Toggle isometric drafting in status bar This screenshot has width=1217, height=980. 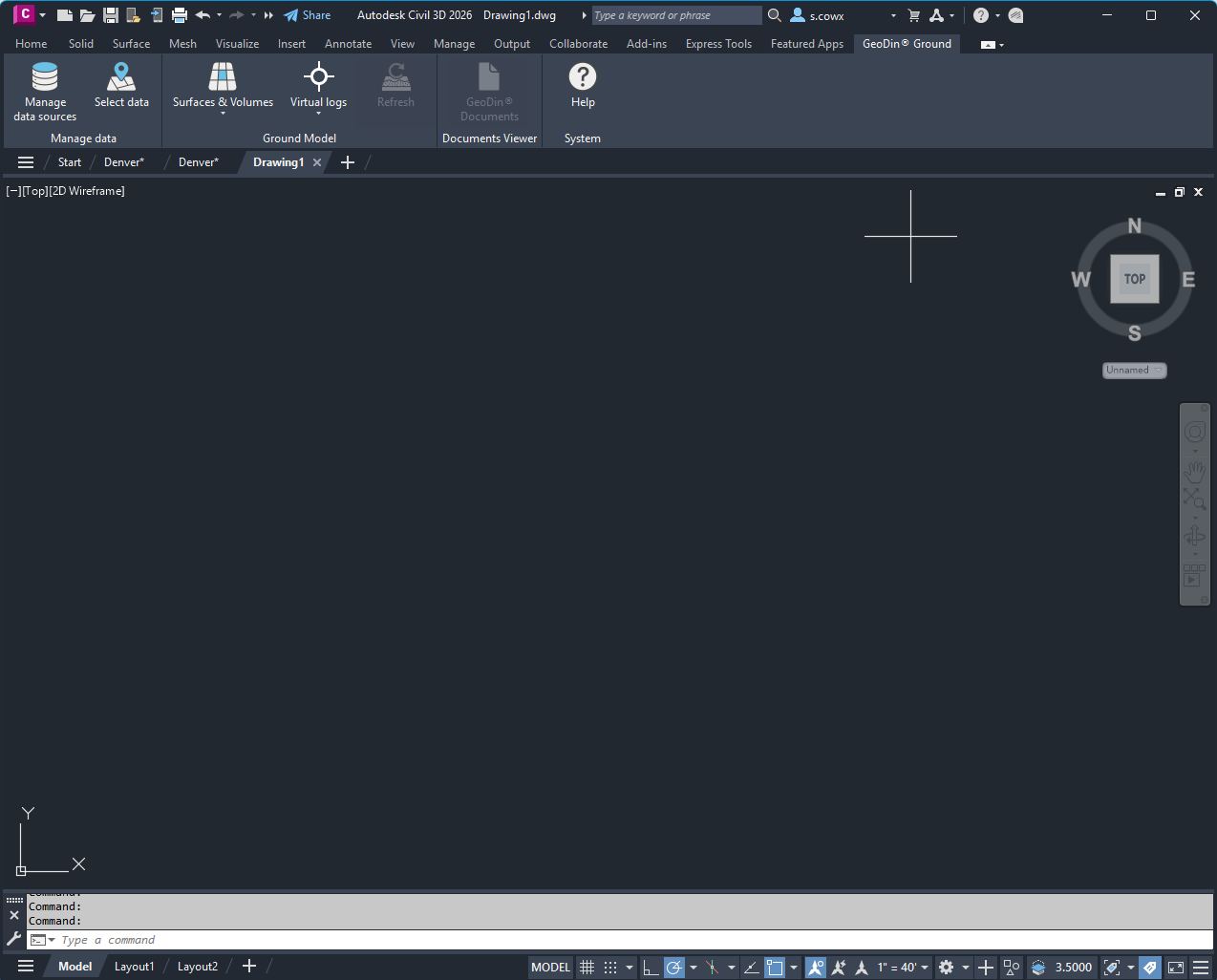(712, 968)
